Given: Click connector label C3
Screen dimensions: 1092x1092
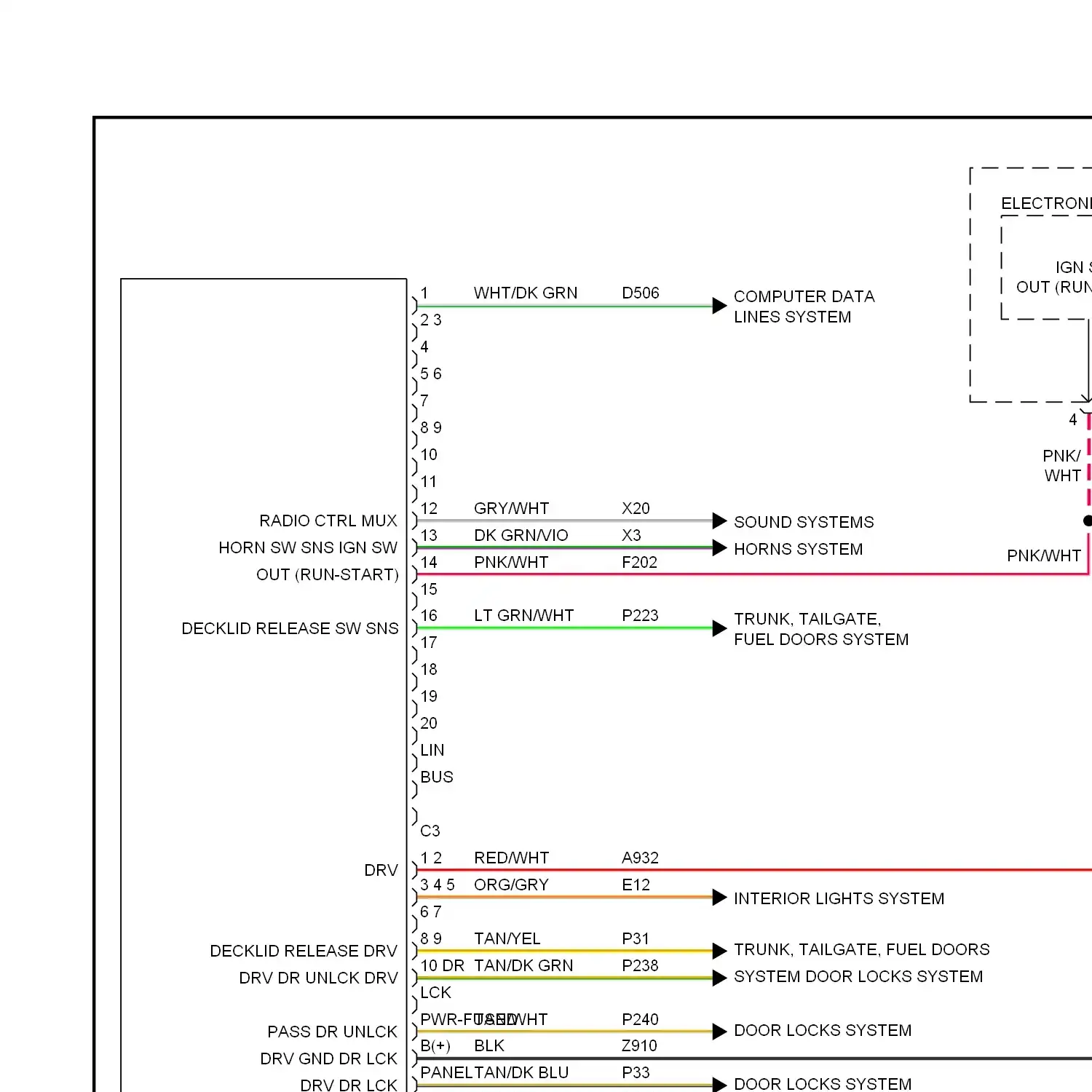Looking at the screenshot, I should 430,831.
